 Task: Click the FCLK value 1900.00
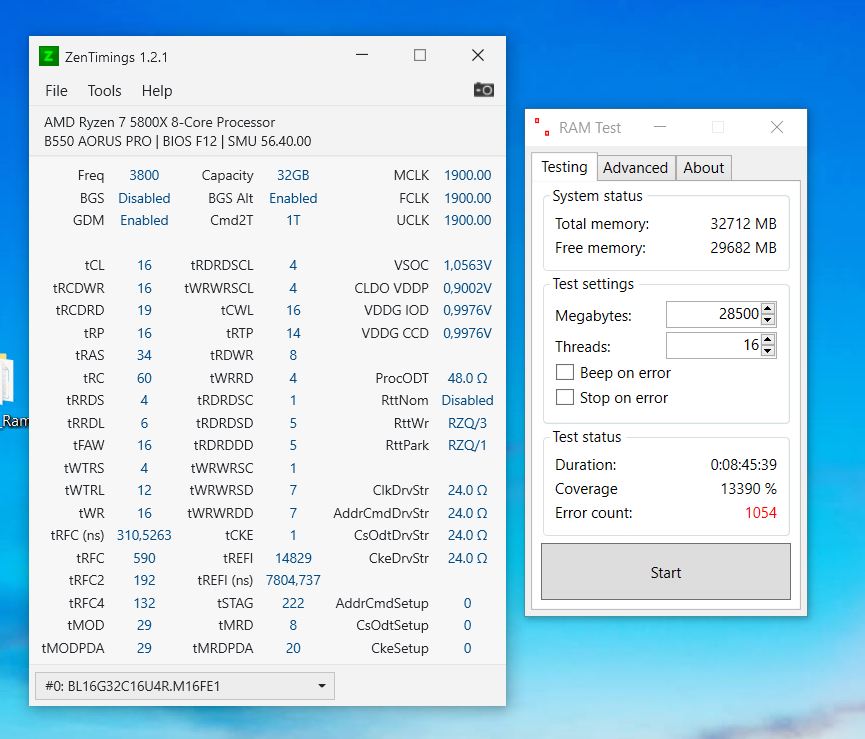pyautogui.click(x=467, y=198)
